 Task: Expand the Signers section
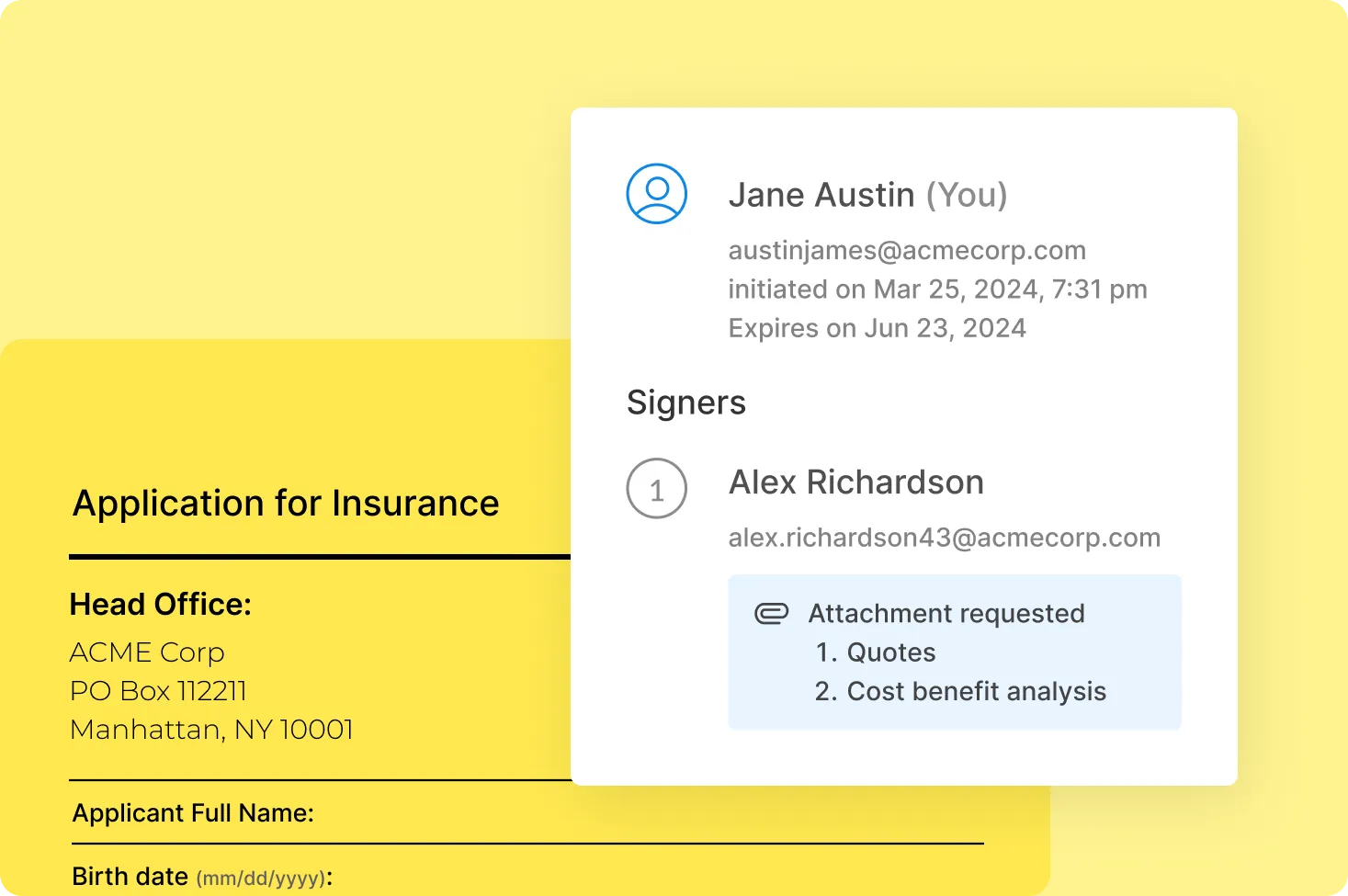[686, 402]
